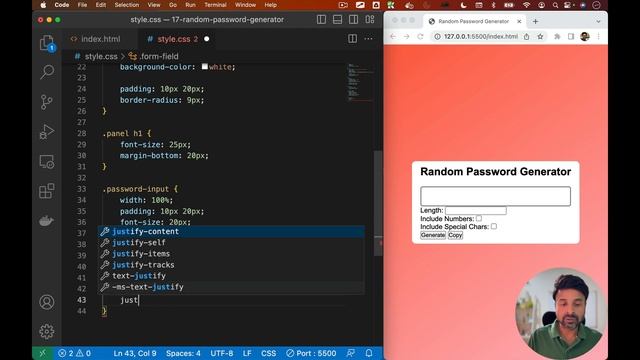640x360 pixels.
Task: Change language mode via CSS status item
Action: click(x=268, y=353)
